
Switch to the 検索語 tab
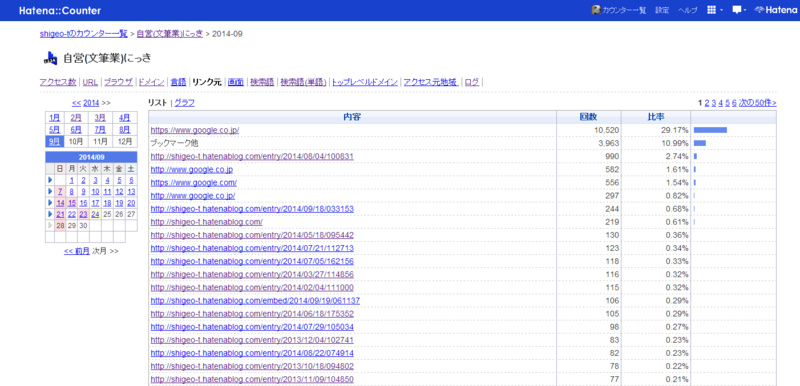(x=262, y=82)
